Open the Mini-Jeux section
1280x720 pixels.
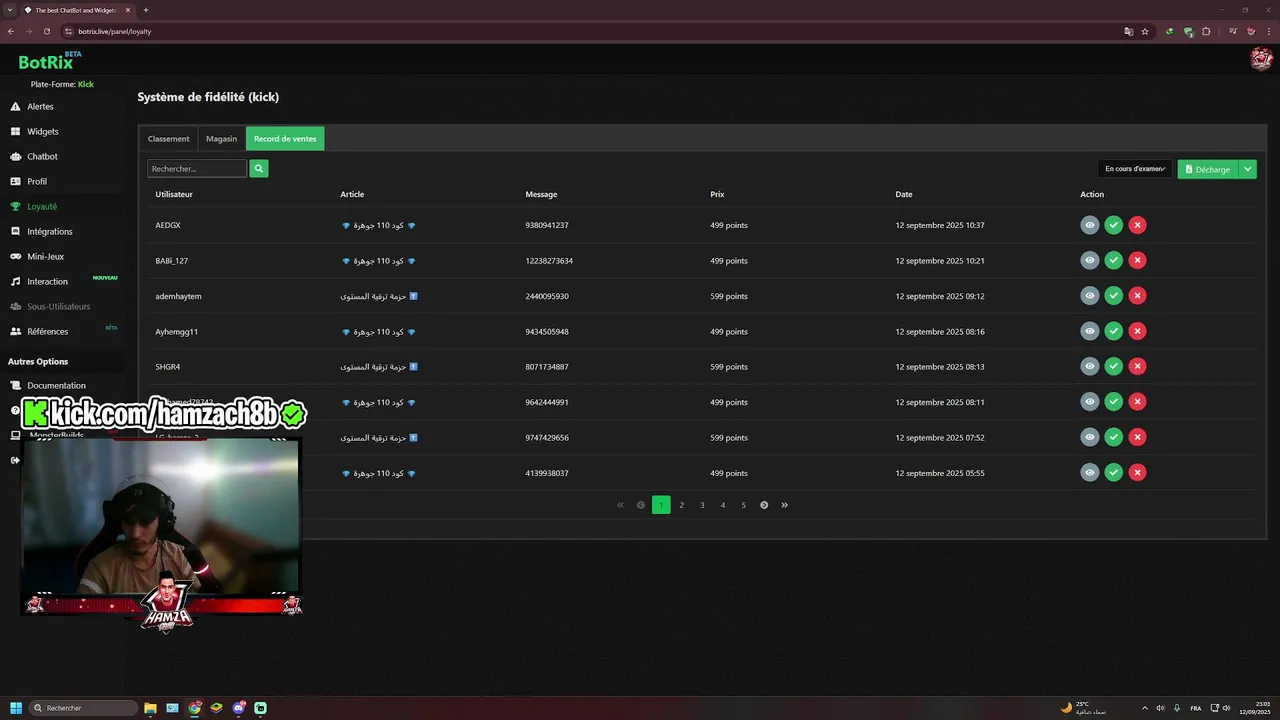click(x=45, y=256)
